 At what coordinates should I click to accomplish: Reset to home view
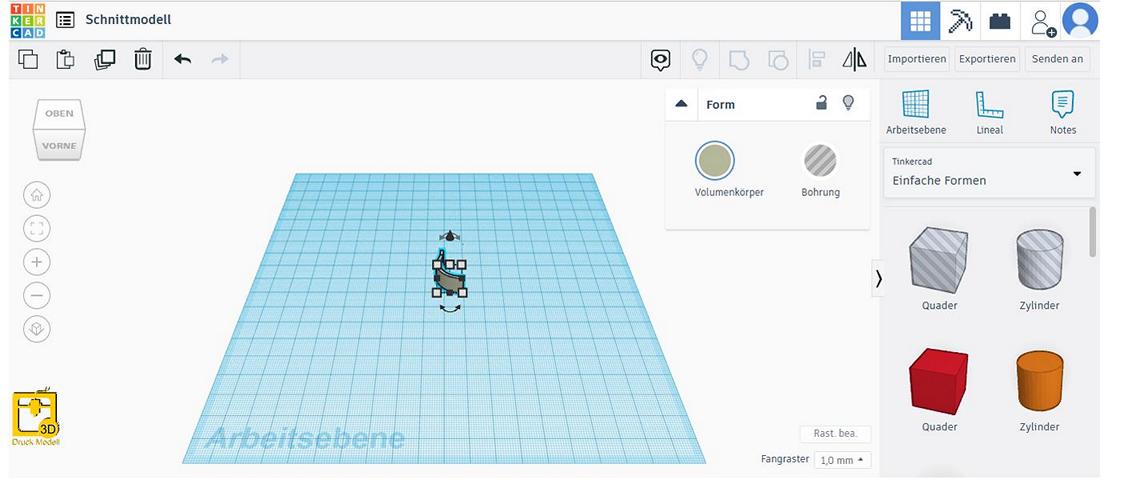pos(37,195)
